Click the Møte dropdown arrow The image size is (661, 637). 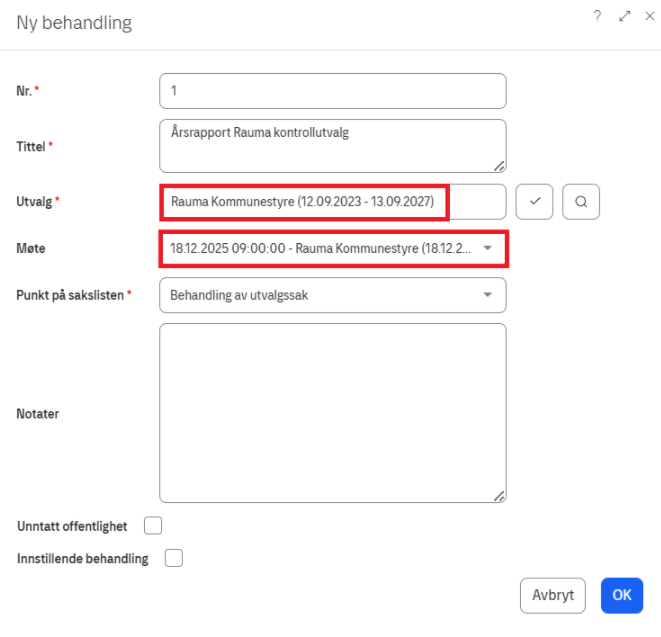(x=487, y=248)
